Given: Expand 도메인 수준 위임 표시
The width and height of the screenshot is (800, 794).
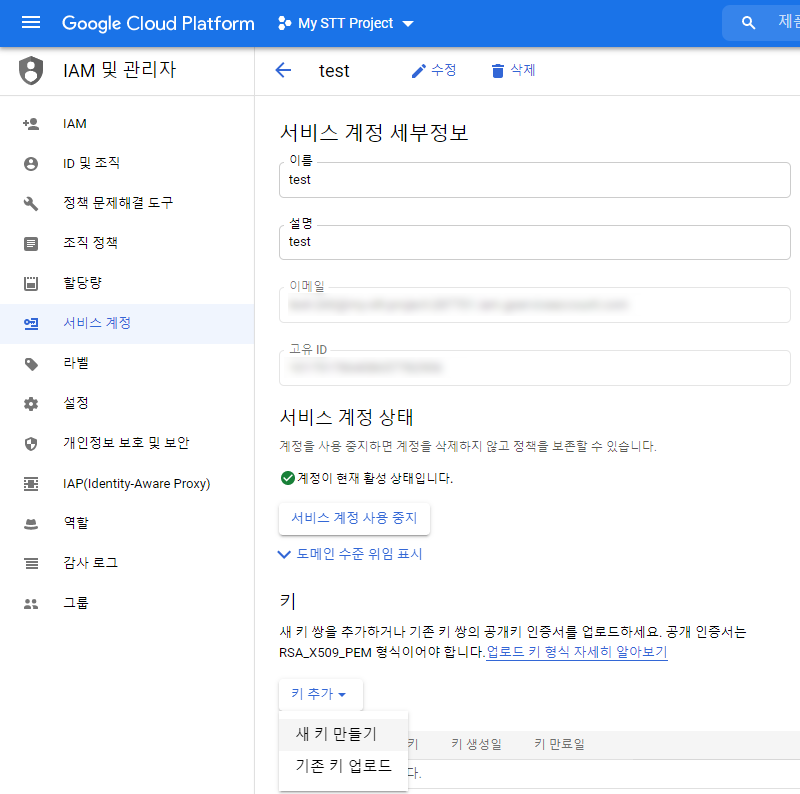Looking at the screenshot, I should (351, 554).
